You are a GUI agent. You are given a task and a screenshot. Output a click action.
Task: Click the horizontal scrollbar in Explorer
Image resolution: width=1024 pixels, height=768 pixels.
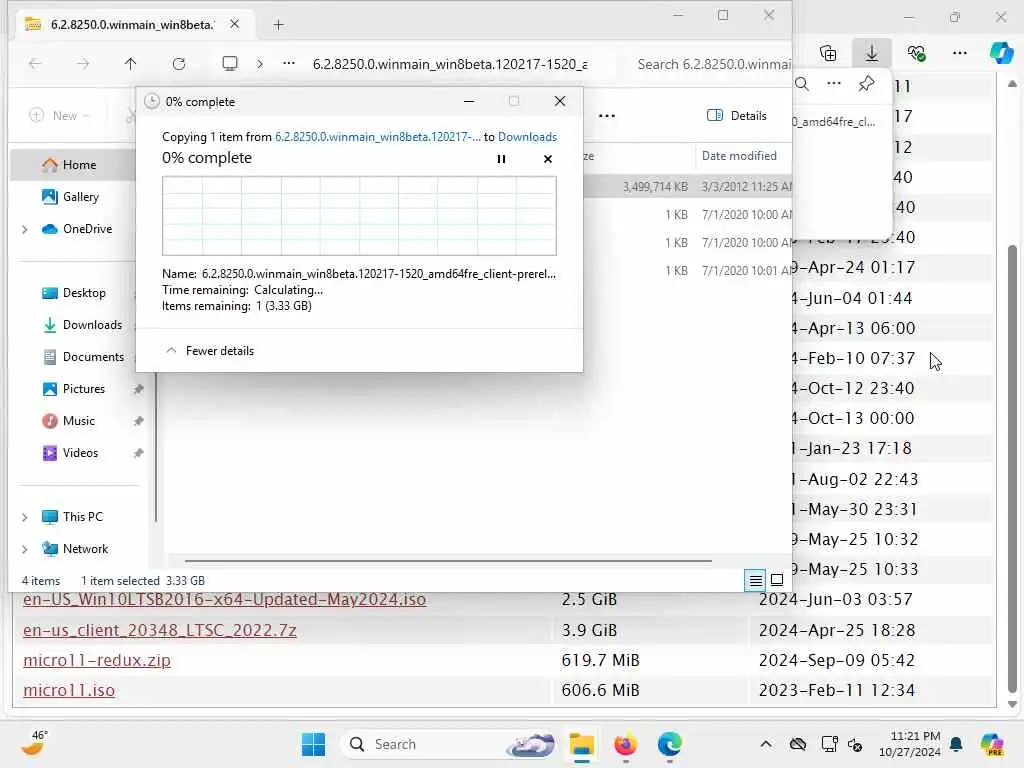448,560
